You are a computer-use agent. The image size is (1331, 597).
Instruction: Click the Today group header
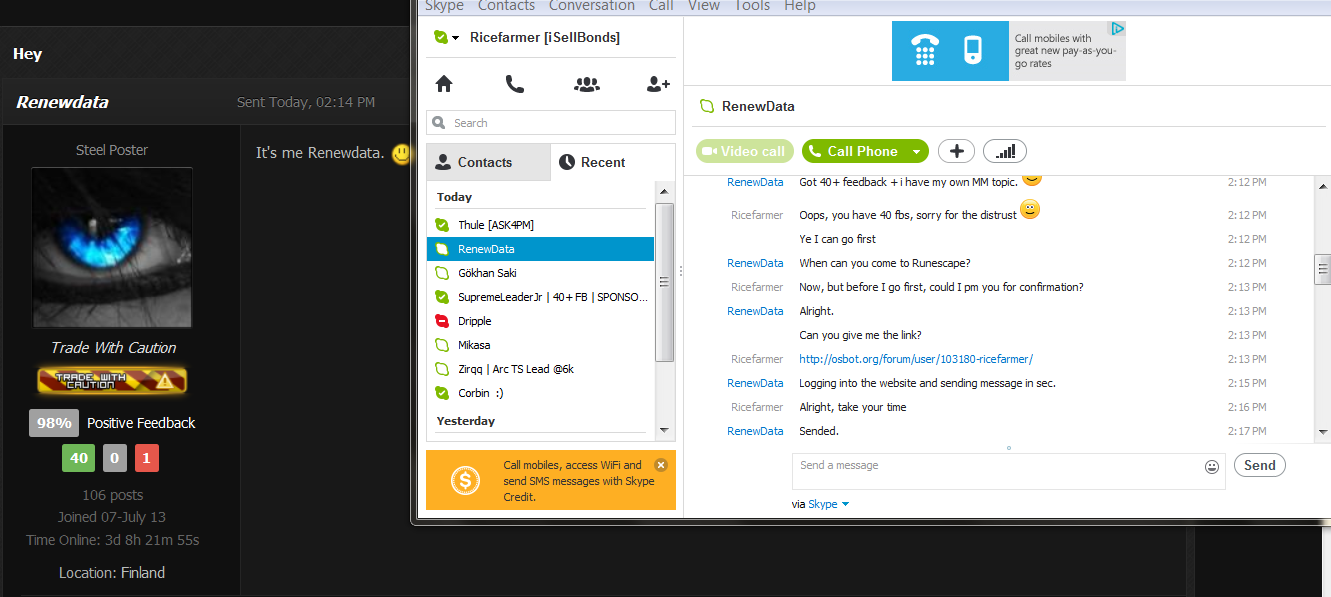pos(455,197)
